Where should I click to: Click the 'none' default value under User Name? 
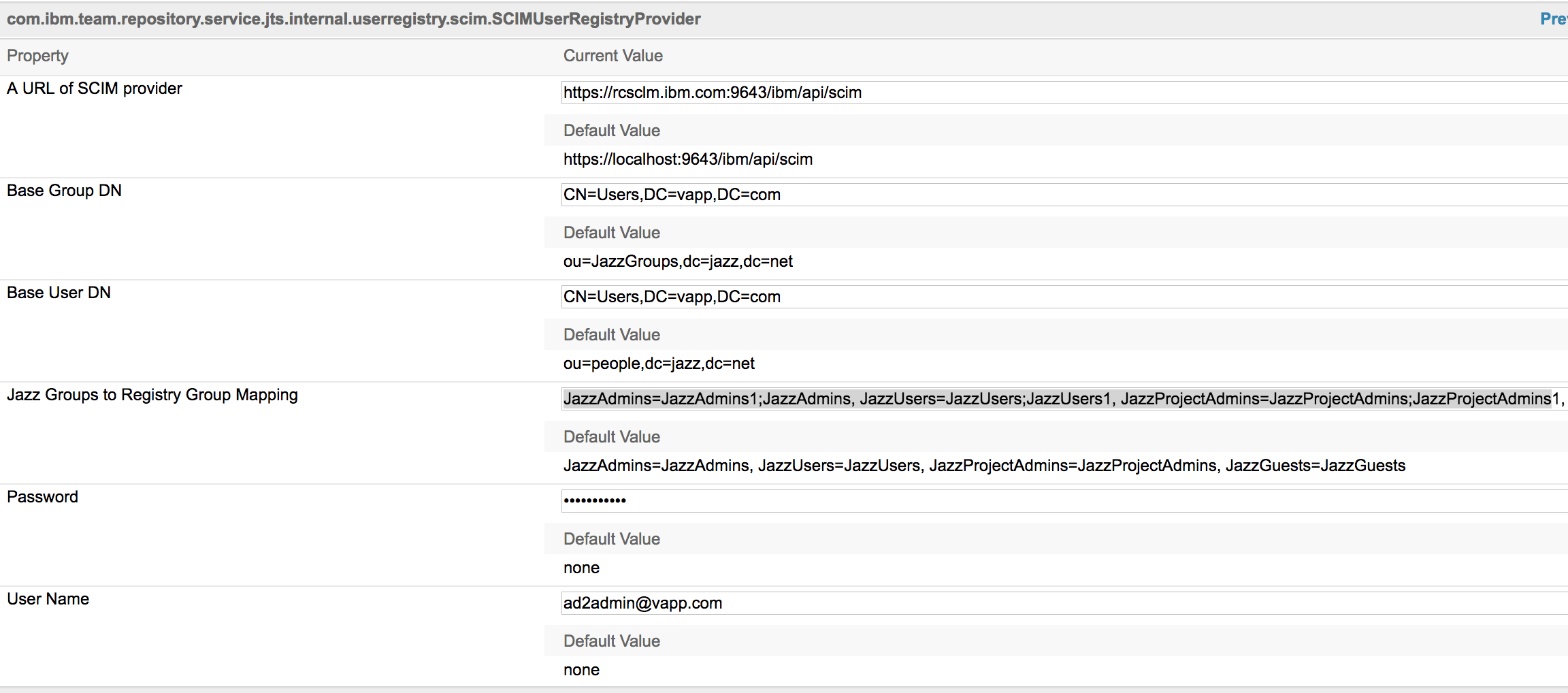581,670
